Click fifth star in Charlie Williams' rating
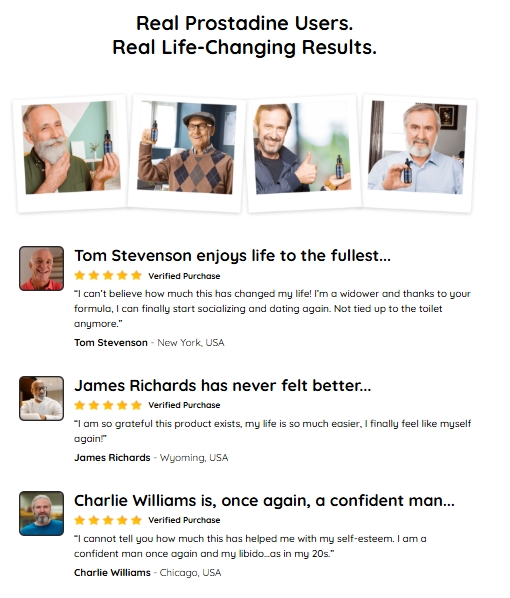 click(136, 520)
